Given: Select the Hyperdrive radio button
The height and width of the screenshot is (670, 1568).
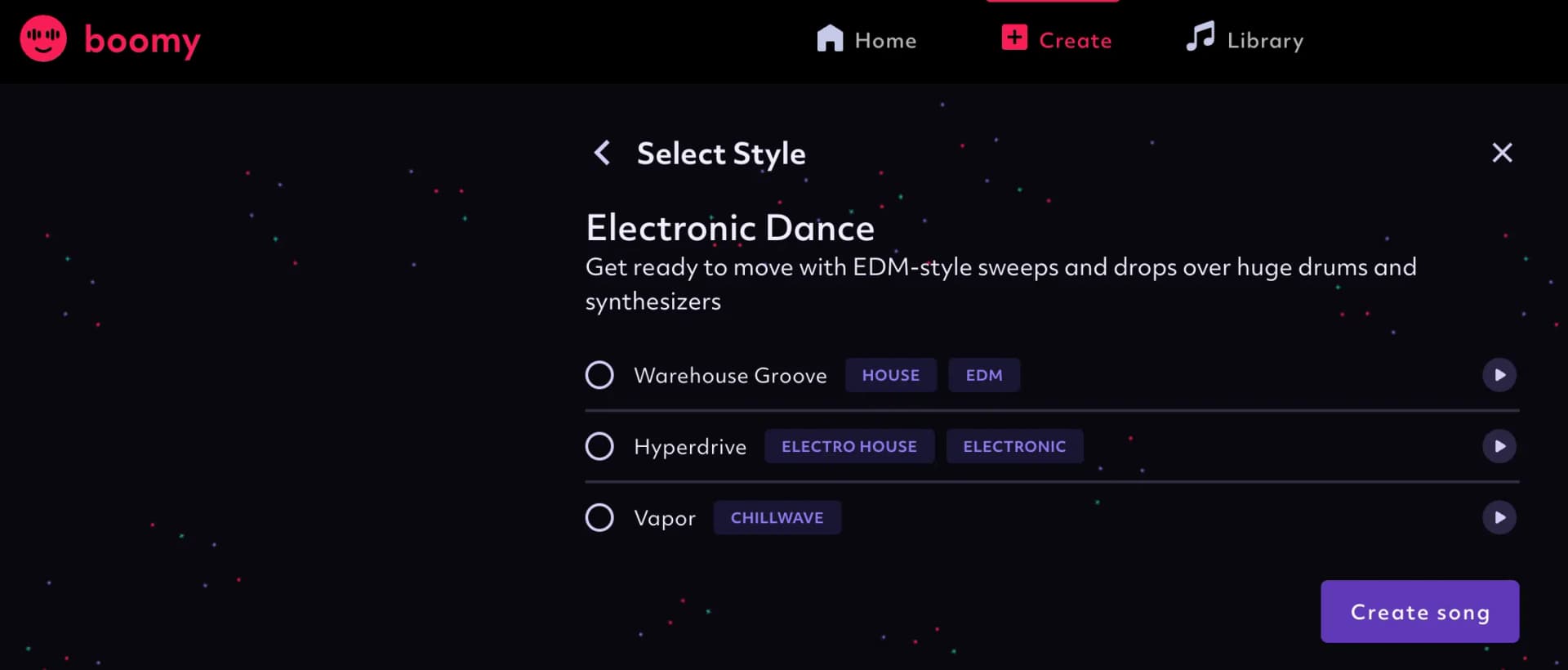Looking at the screenshot, I should pos(599,446).
